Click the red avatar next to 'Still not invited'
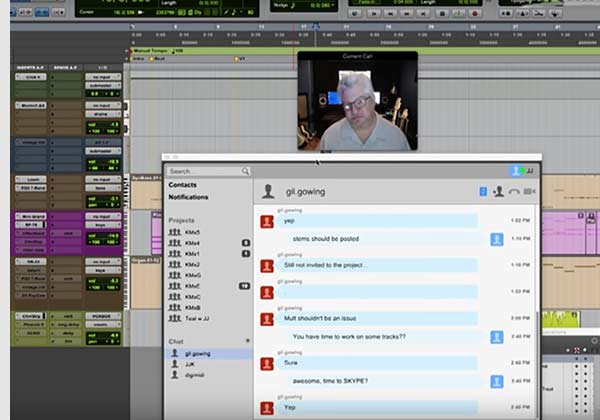The image size is (600, 420). click(267, 267)
